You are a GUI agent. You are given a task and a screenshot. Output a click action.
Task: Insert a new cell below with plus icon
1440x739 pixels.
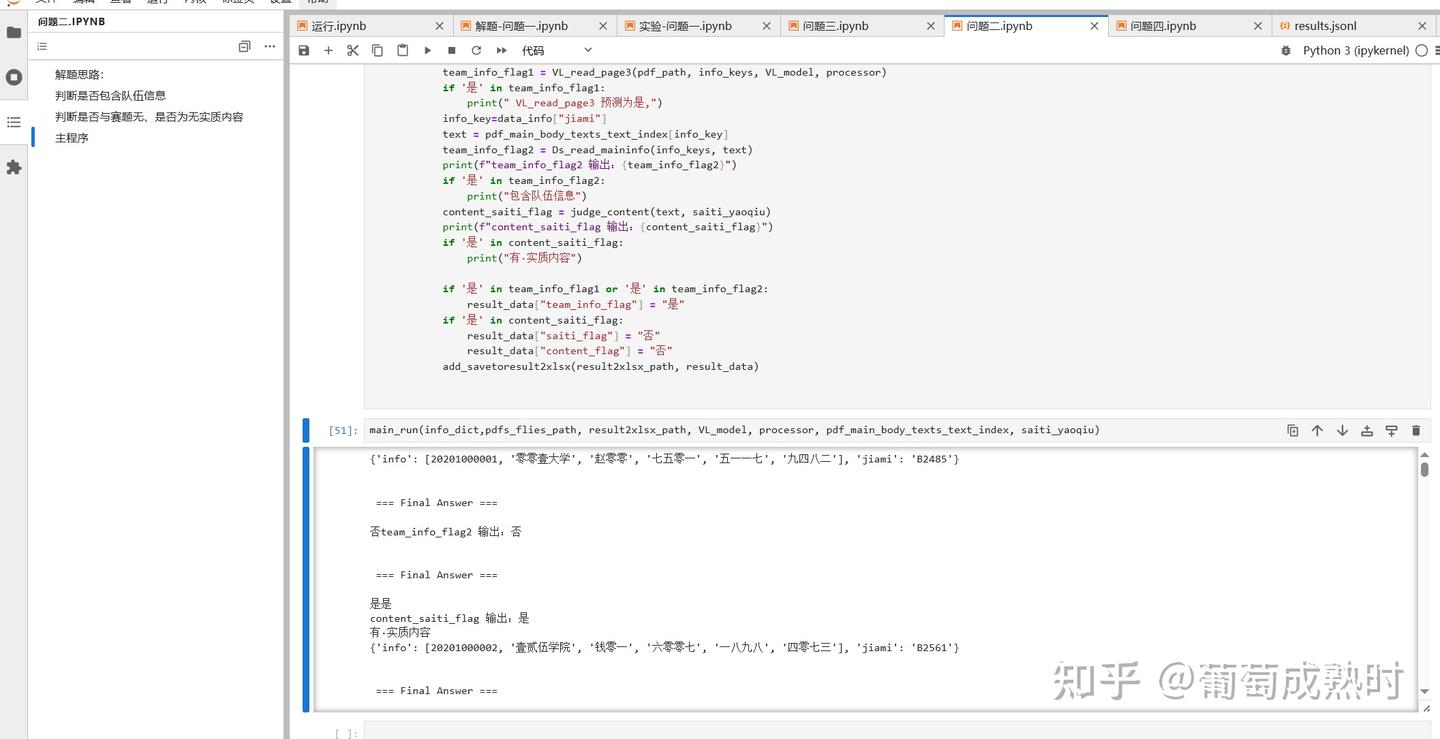click(x=328, y=50)
